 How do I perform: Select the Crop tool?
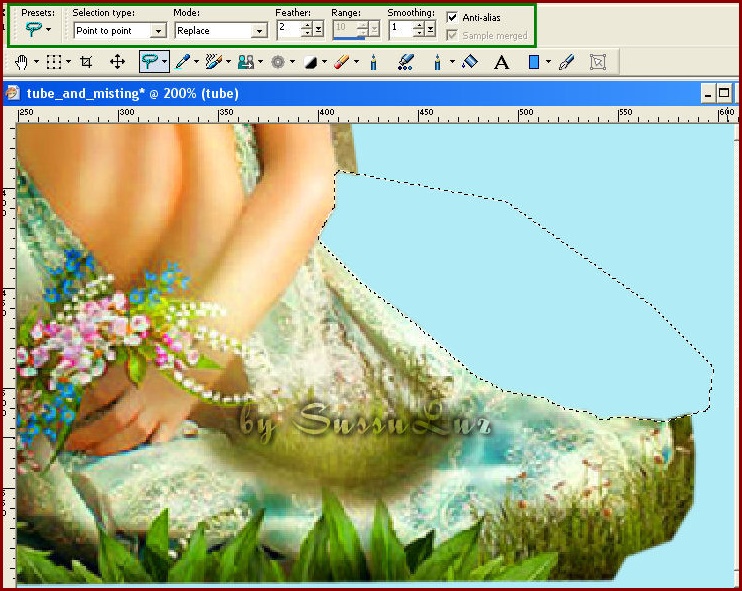(x=86, y=62)
